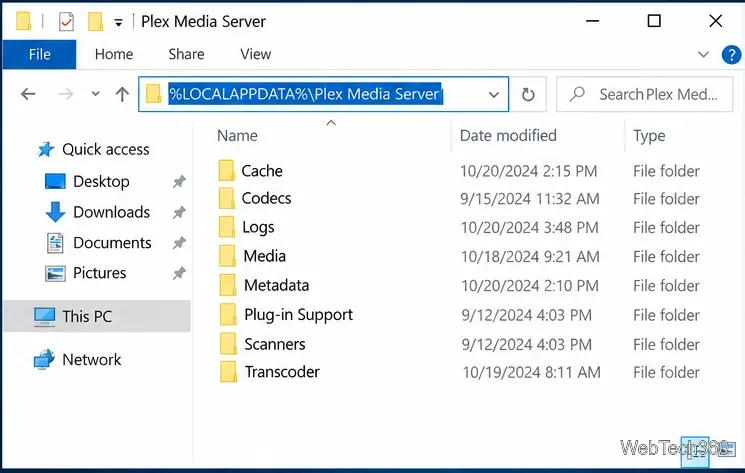Click the window folder icon in title bar
This screenshot has width=745, height=473.
[x=23, y=21]
